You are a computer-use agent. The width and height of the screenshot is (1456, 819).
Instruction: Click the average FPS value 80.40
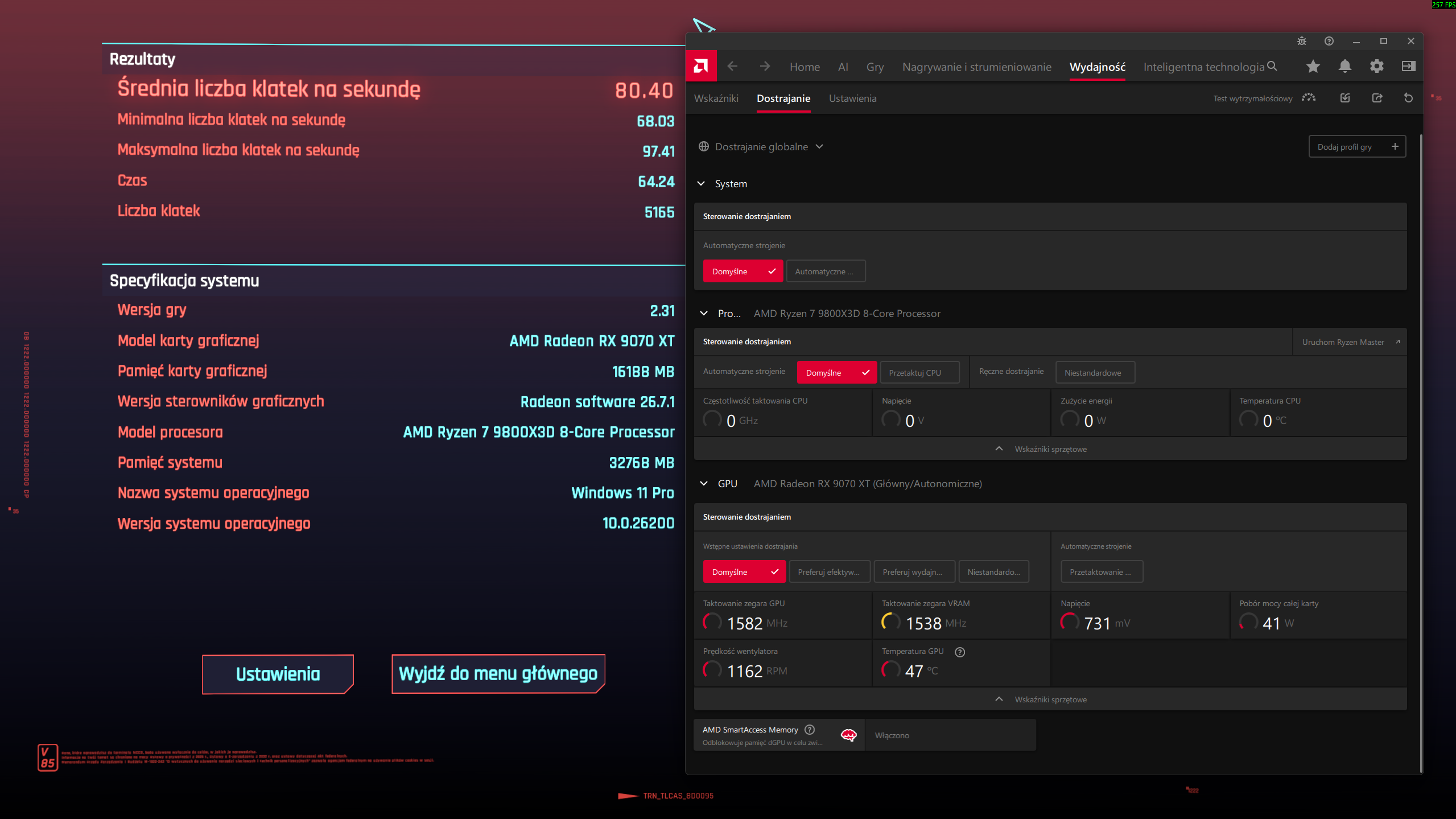[644, 90]
